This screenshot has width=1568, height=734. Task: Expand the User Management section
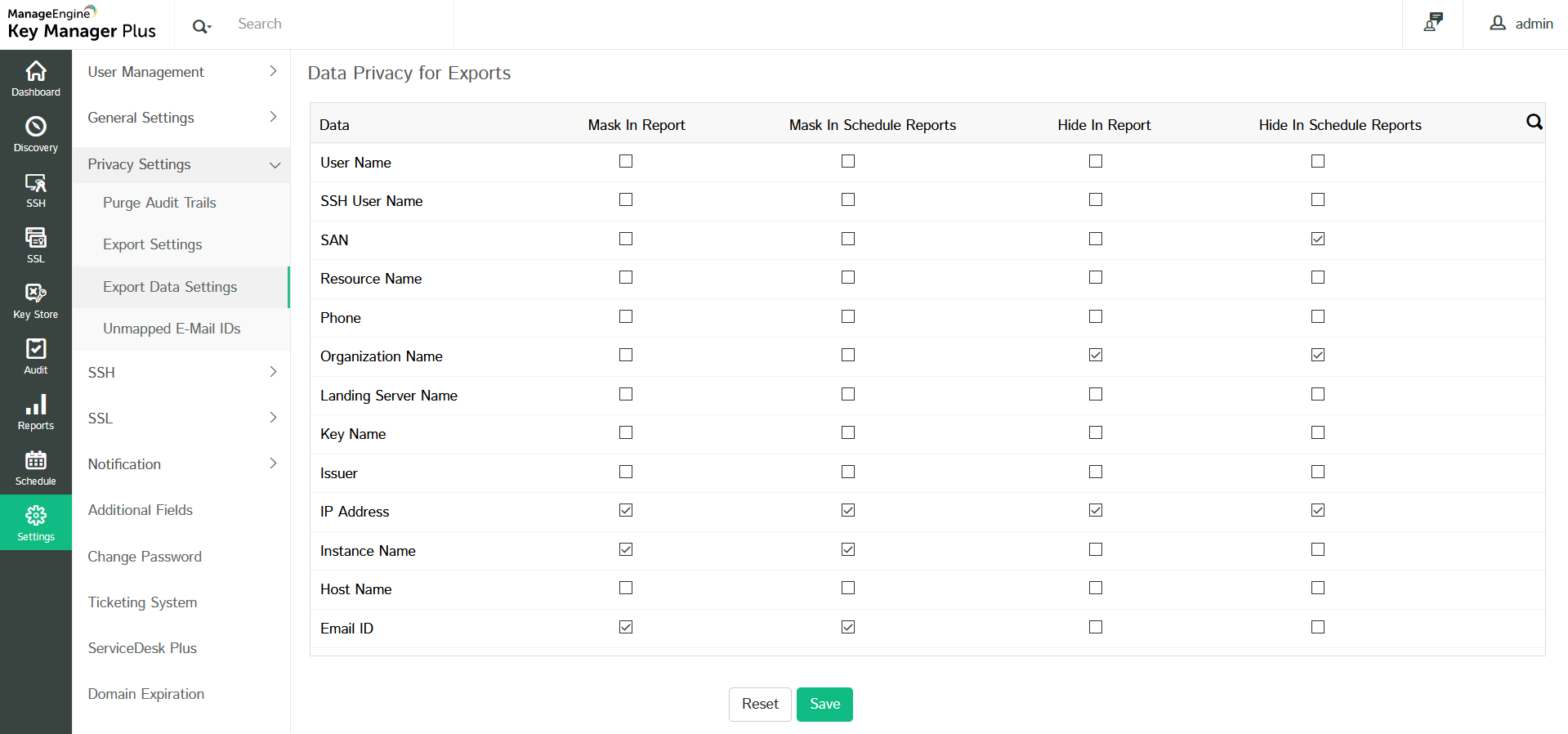click(181, 72)
